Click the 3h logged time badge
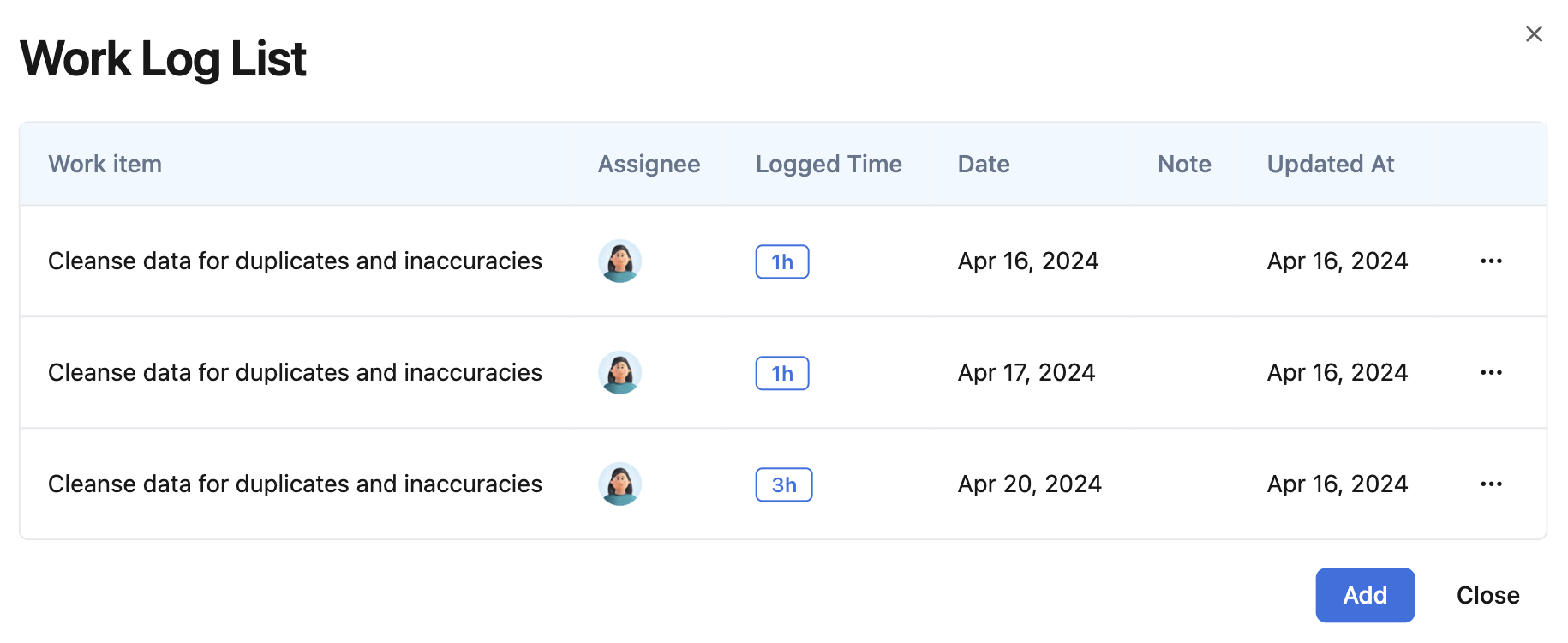 click(783, 484)
